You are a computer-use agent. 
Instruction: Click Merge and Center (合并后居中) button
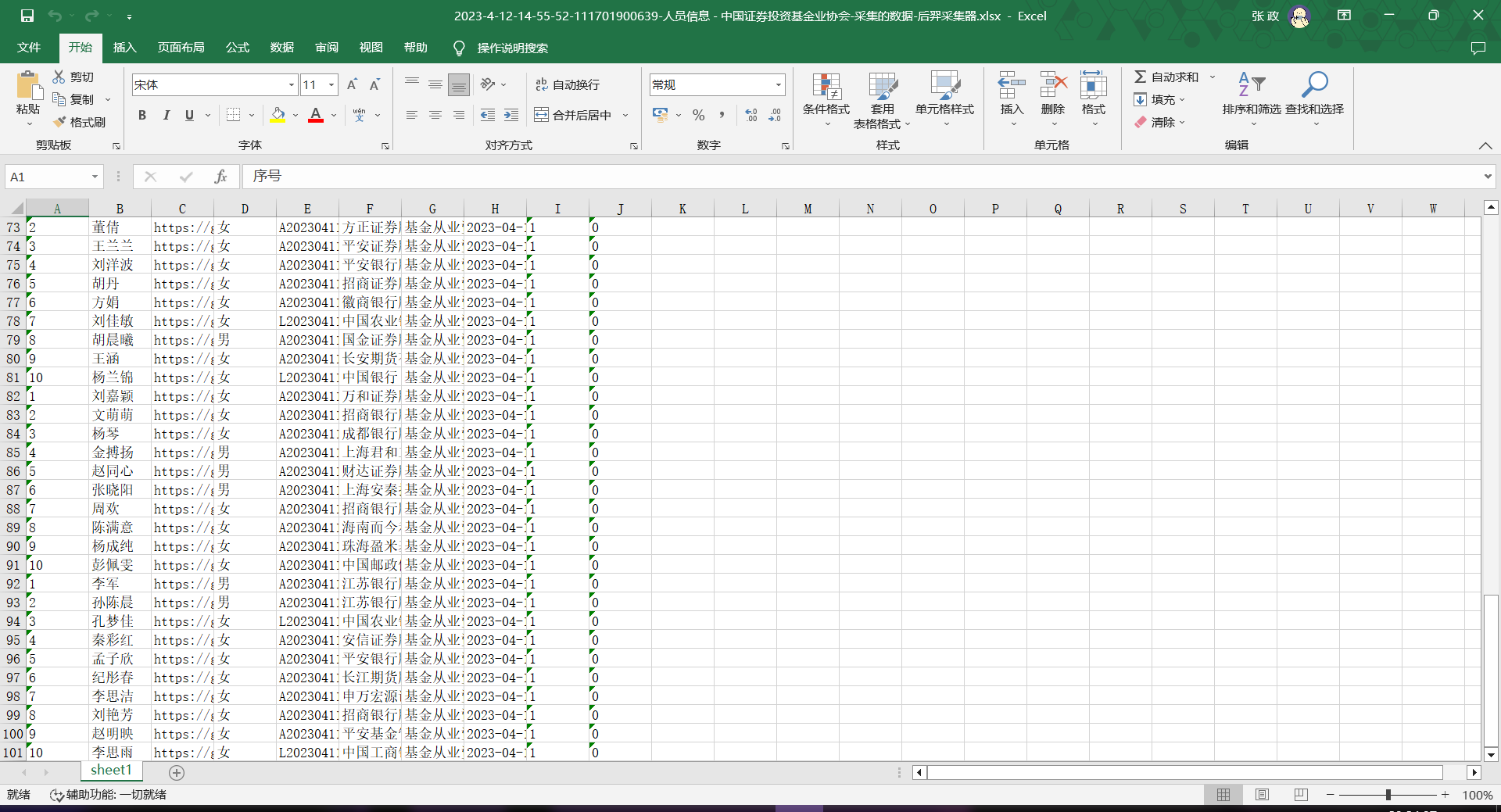click(x=573, y=115)
